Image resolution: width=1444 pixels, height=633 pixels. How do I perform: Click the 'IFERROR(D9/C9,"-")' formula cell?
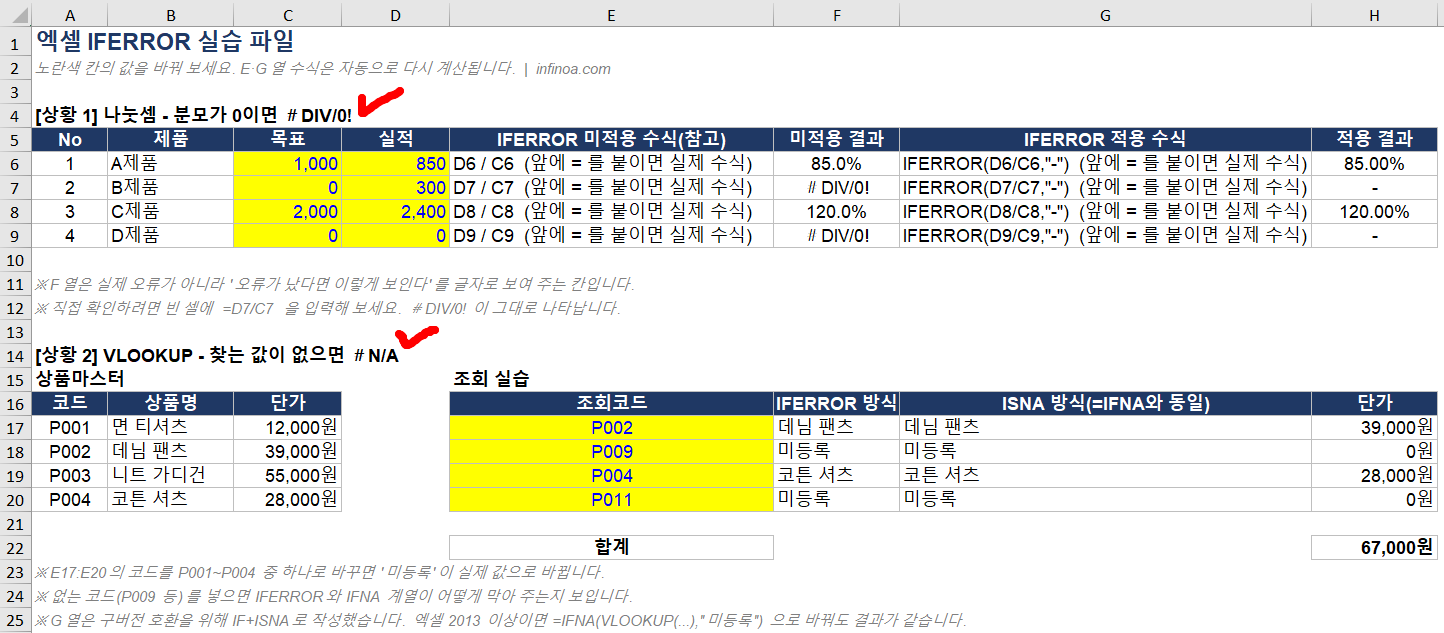[x=1105, y=235]
